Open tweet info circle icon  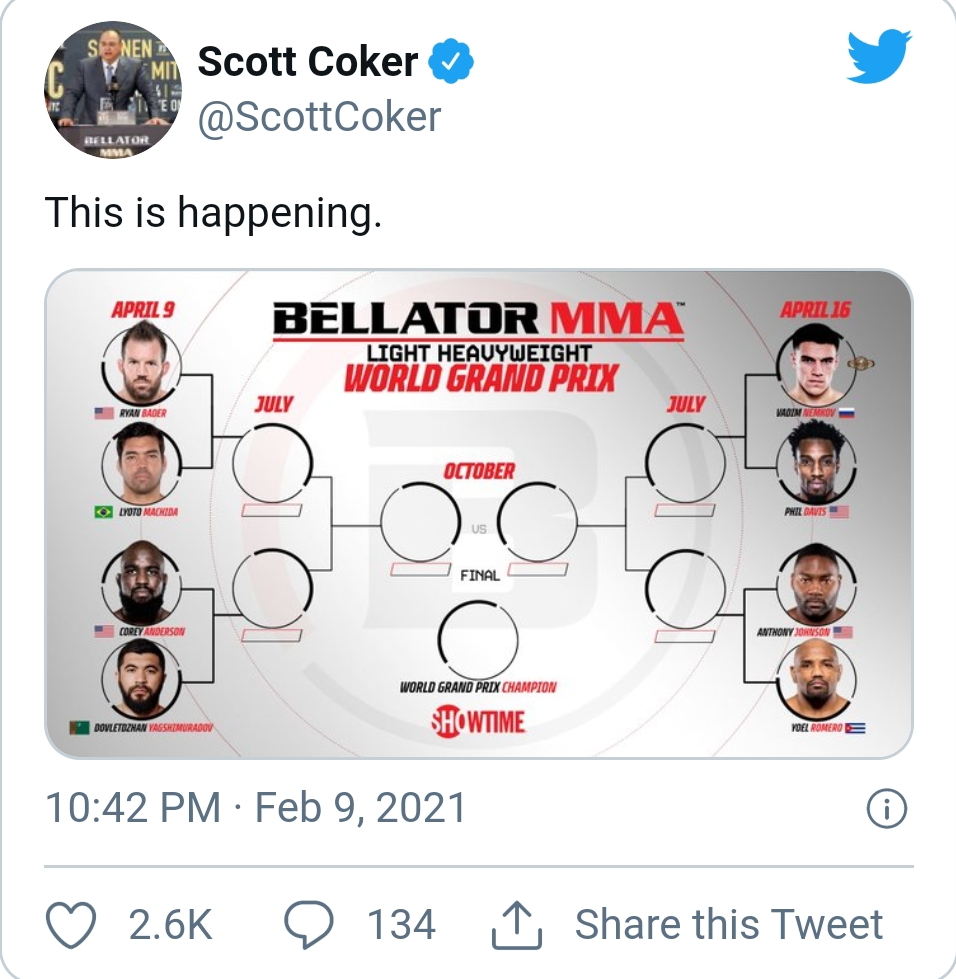[886, 809]
